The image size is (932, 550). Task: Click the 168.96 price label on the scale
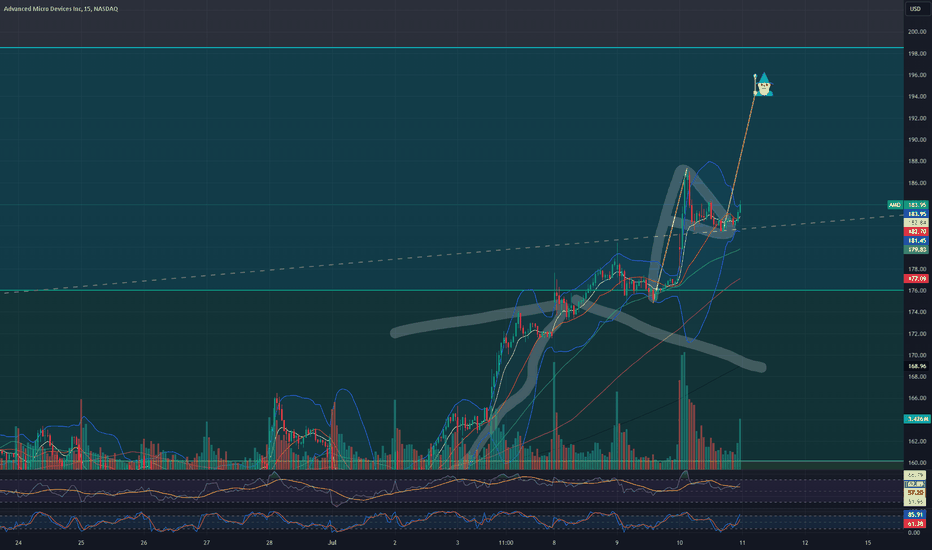(x=916, y=366)
